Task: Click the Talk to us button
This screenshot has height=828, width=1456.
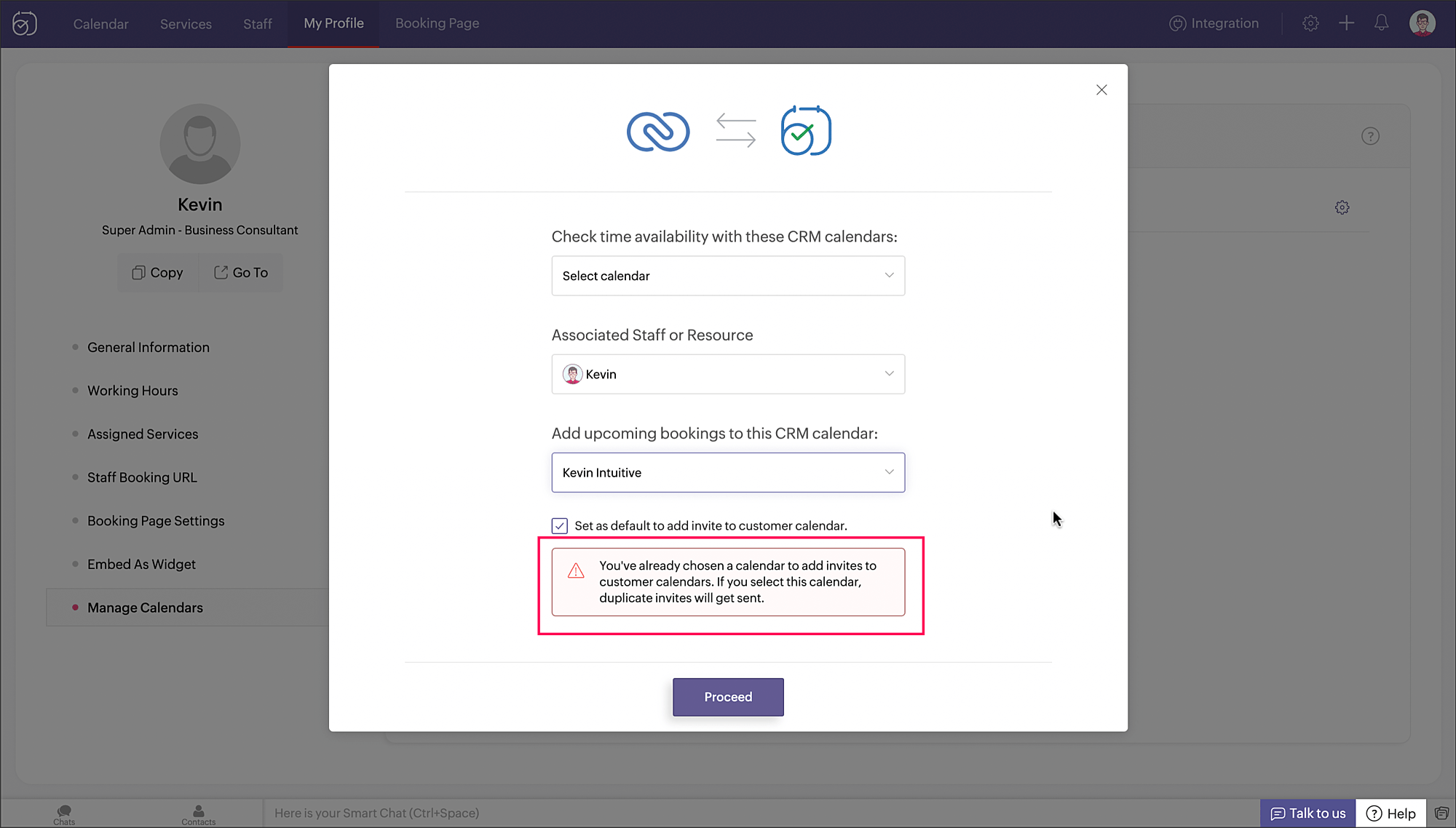Action: [1307, 813]
